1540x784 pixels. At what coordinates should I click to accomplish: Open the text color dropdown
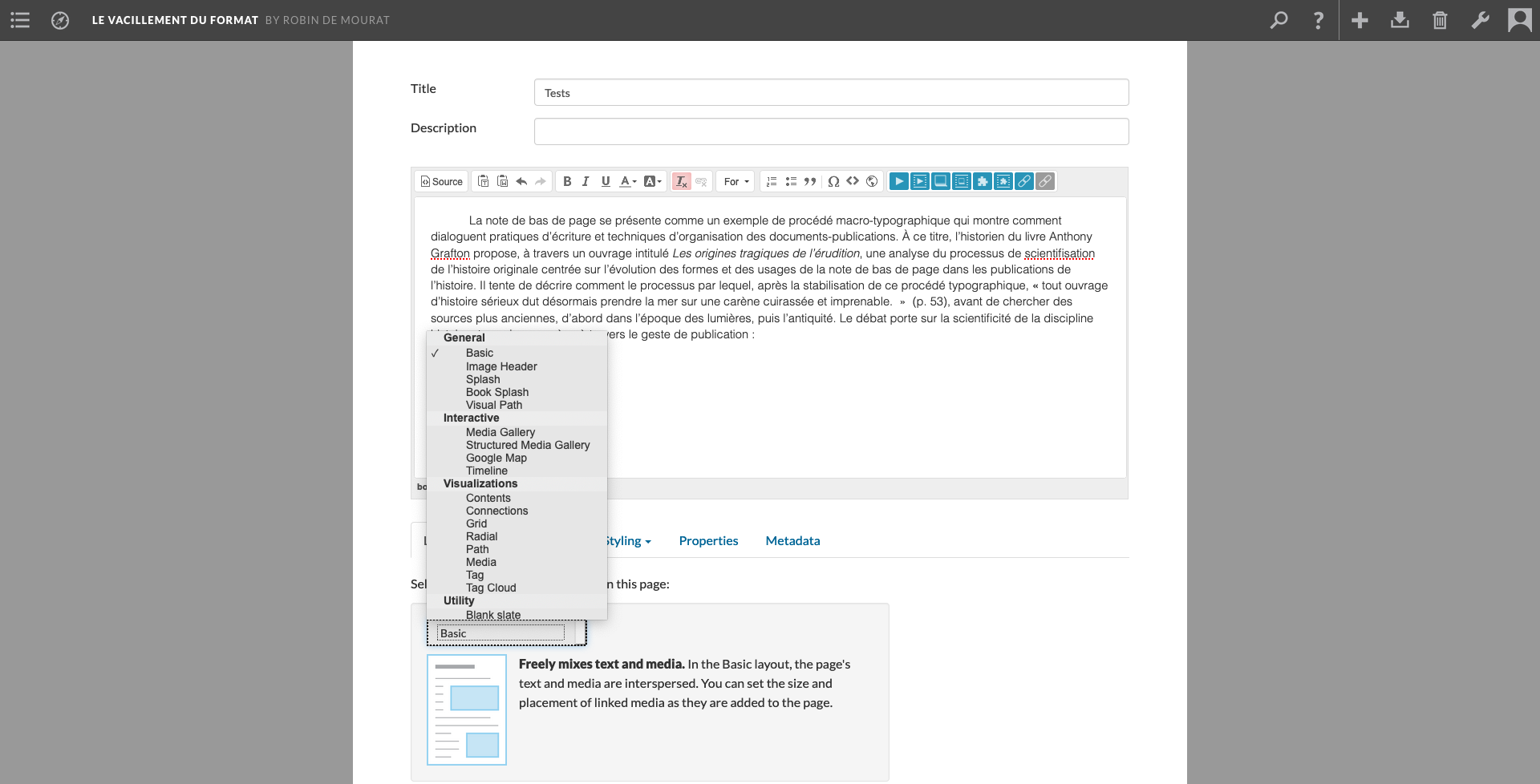[x=628, y=182]
